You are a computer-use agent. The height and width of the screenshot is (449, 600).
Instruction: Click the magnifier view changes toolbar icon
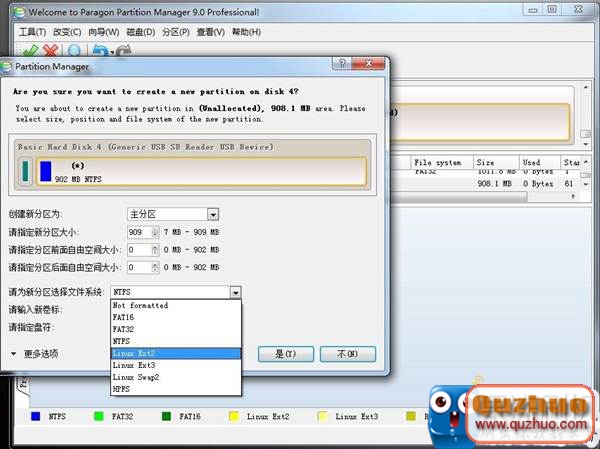tap(74, 51)
